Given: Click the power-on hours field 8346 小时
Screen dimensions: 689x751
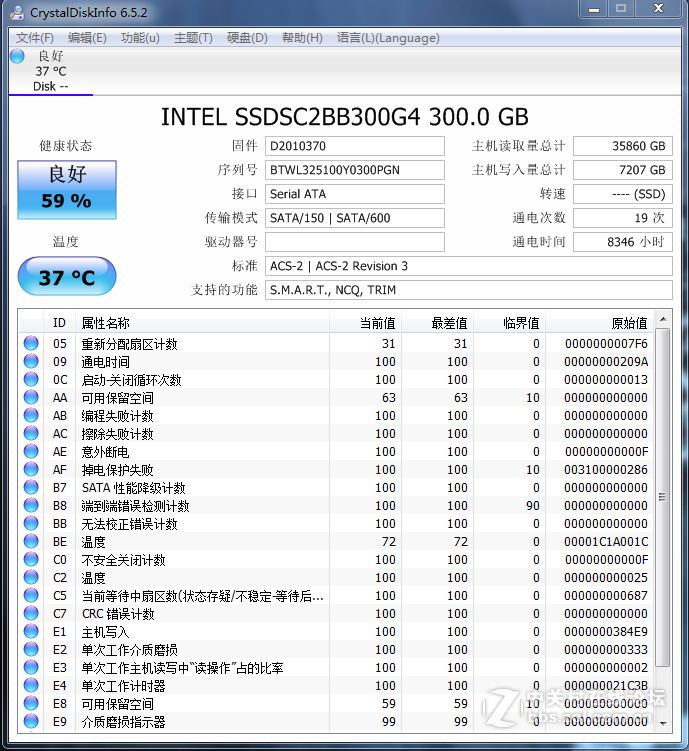Looking at the screenshot, I should [x=623, y=242].
